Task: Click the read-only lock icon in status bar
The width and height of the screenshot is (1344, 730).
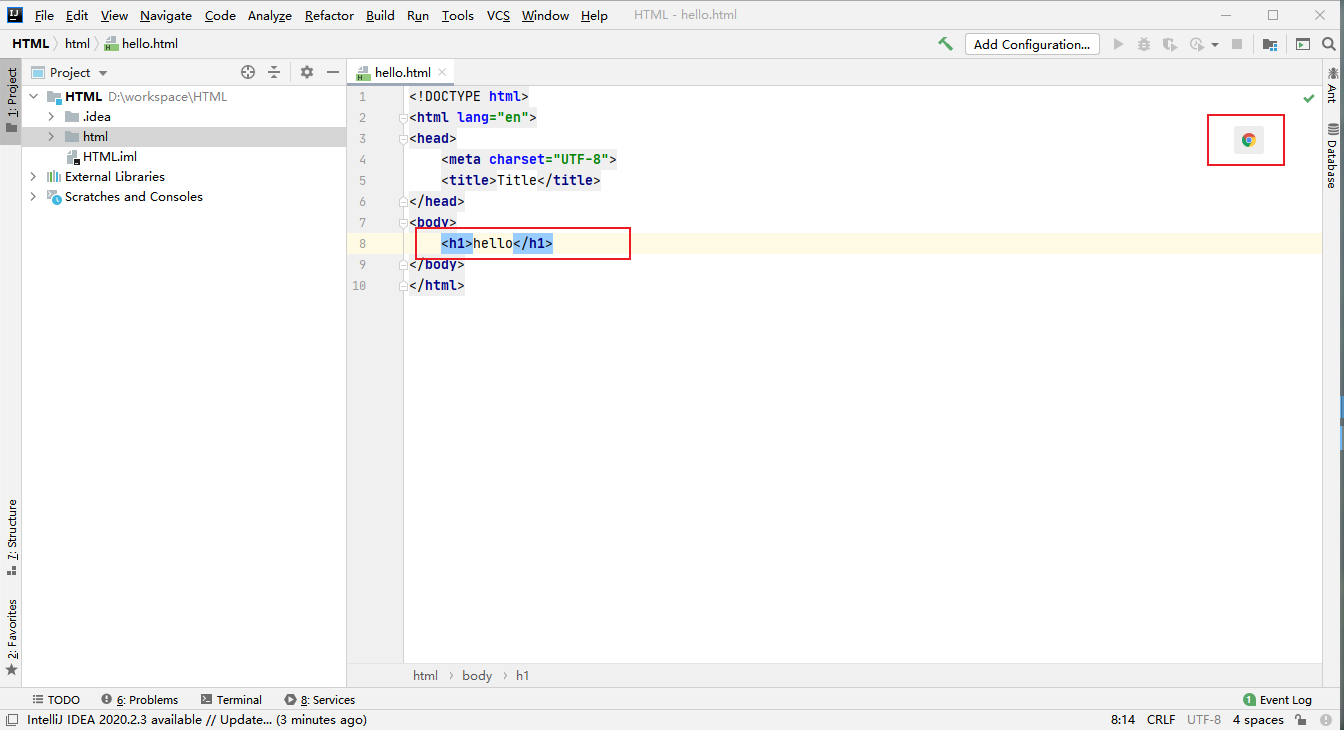Action: pos(1301,720)
